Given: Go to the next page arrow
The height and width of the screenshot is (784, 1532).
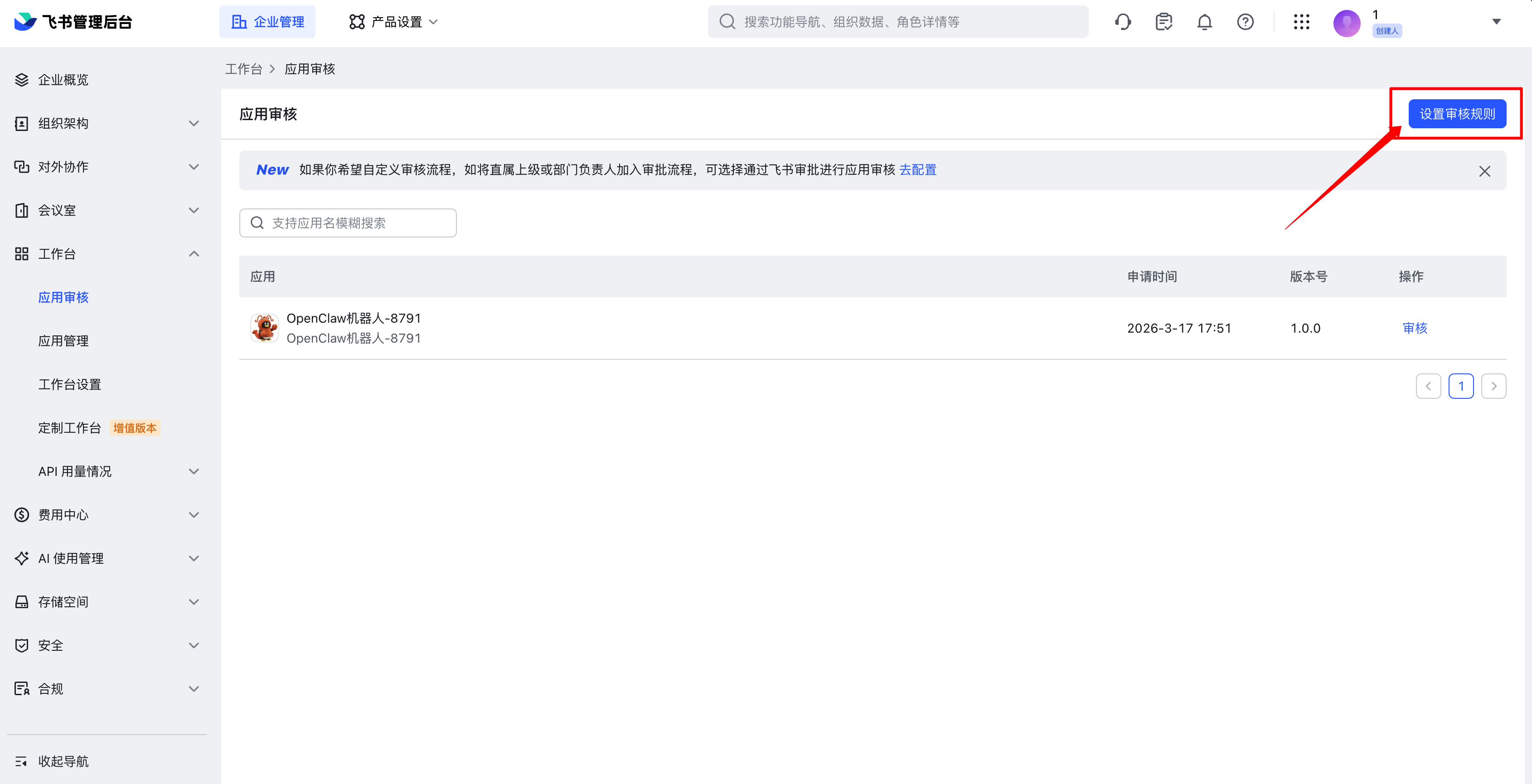Looking at the screenshot, I should [1494, 386].
